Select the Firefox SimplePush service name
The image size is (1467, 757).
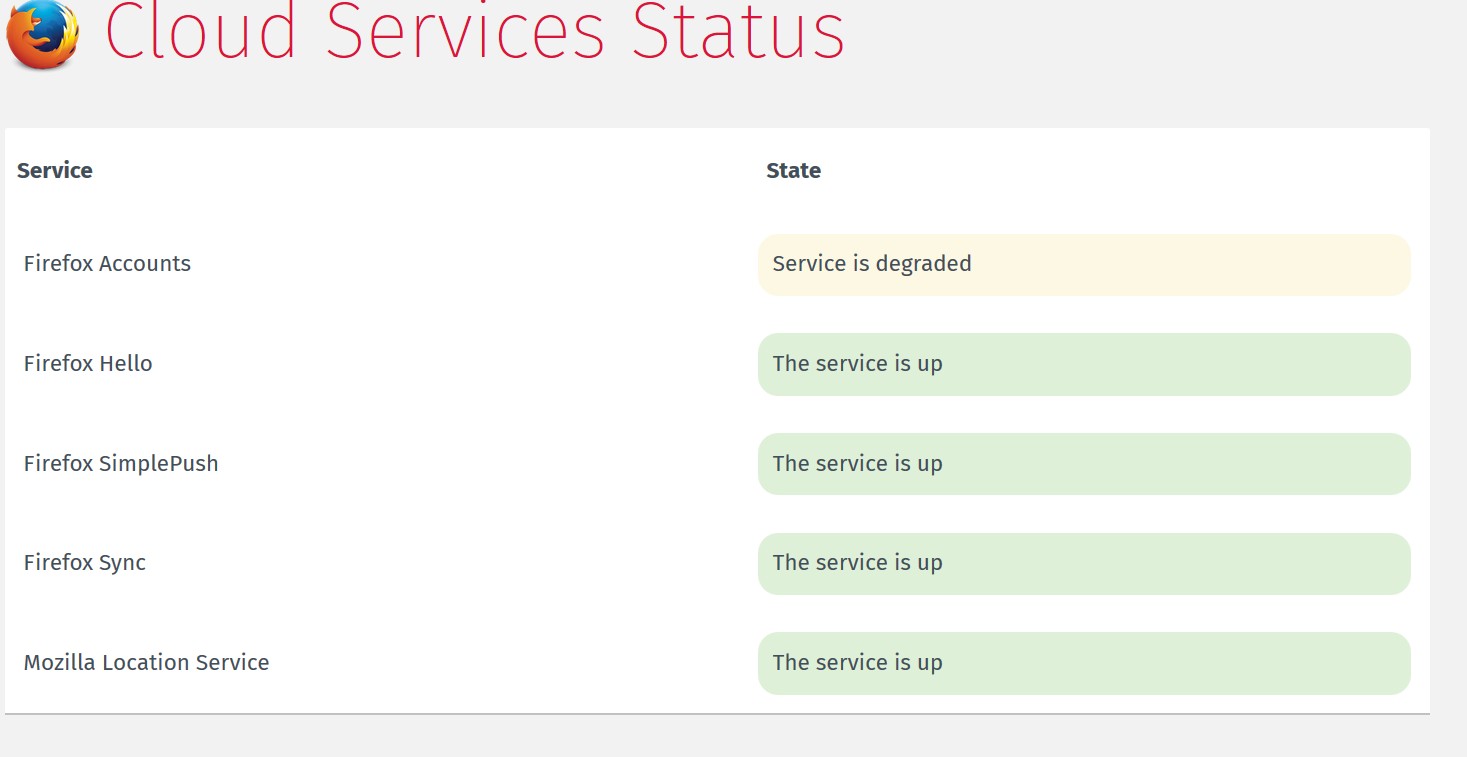pos(121,464)
